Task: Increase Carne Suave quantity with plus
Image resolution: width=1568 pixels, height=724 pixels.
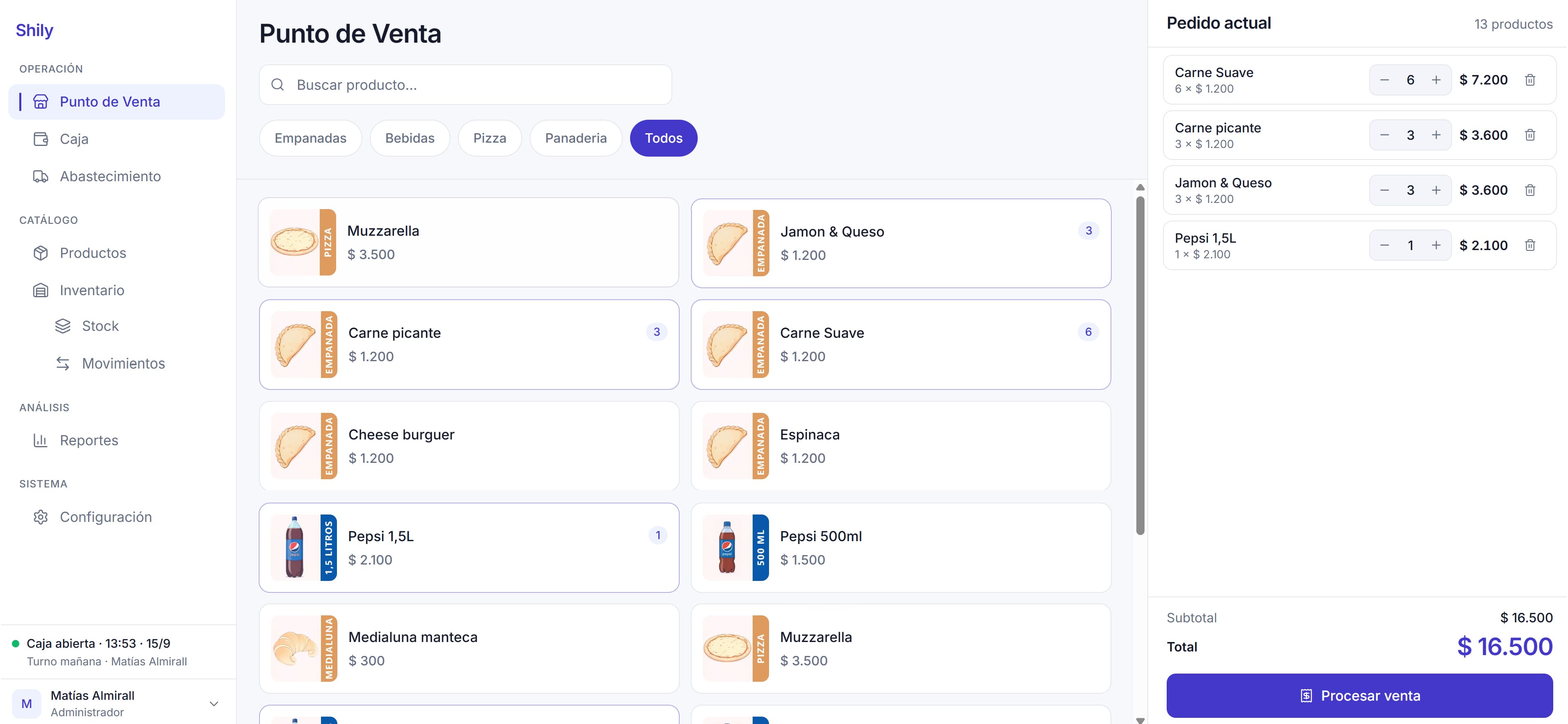Action: click(1436, 80)
